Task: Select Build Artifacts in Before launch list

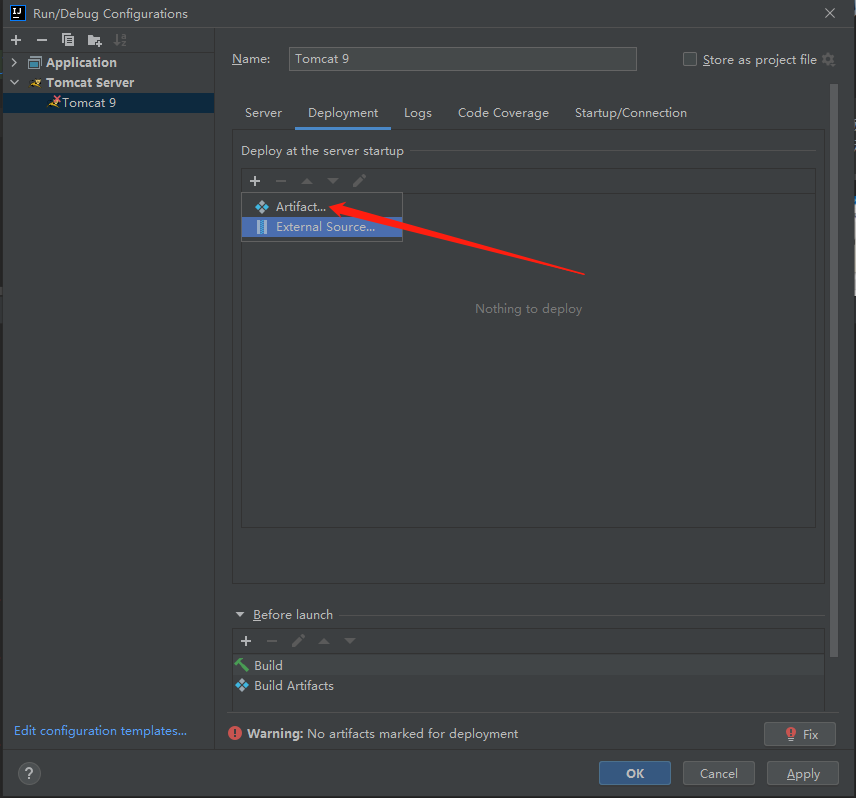Action: [x=528, y=686]
